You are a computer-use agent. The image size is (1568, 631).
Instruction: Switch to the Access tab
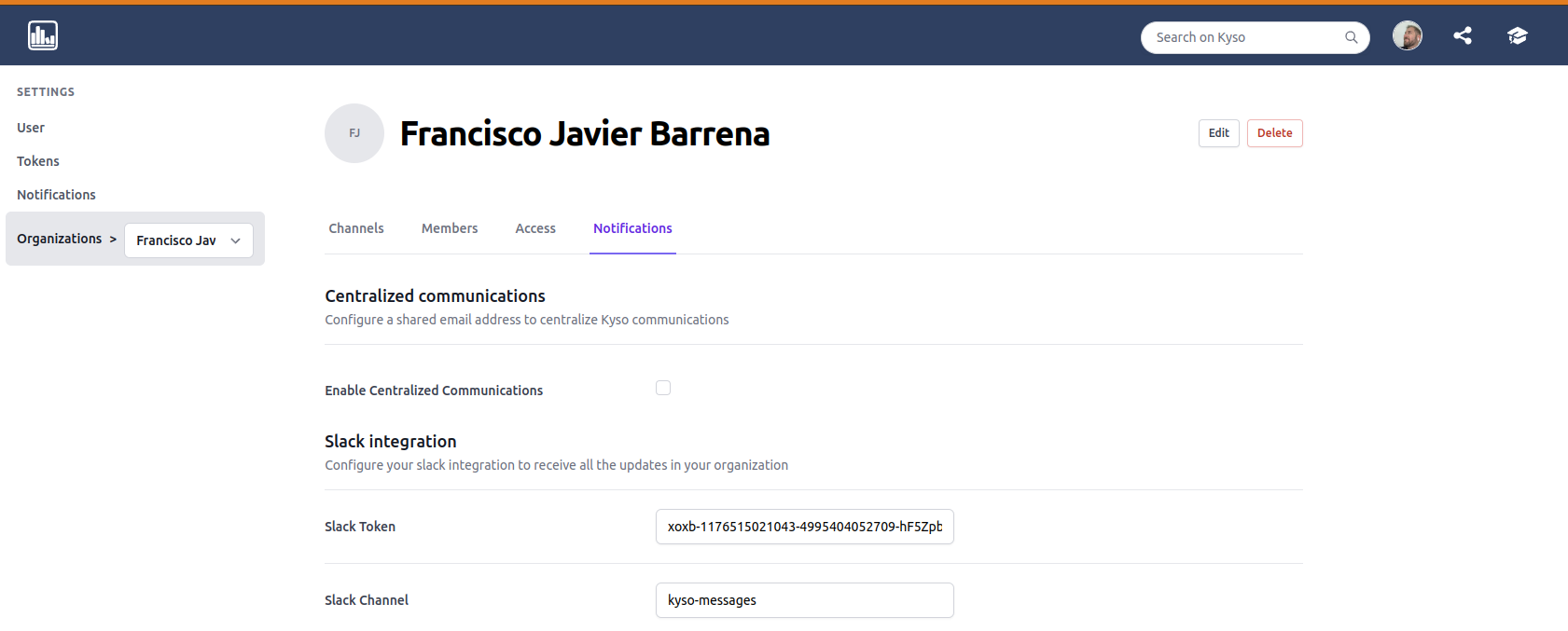click(535, 228)
